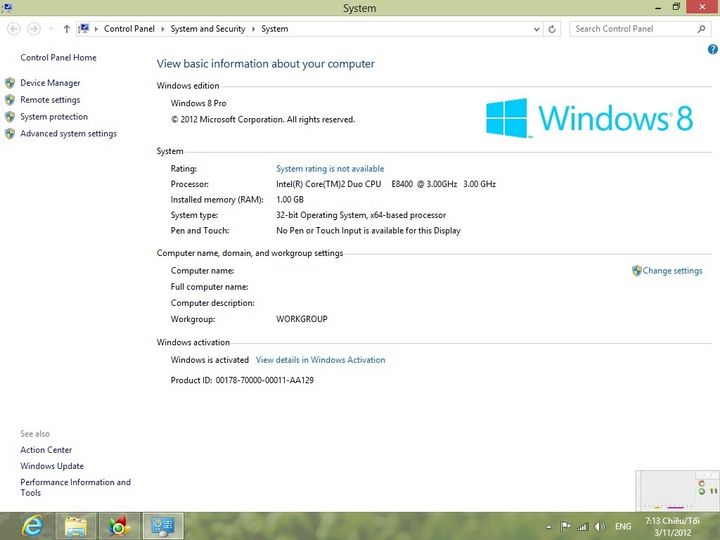Open Device Manager
This screenshot has height=540, width=720.
[50, 83]
